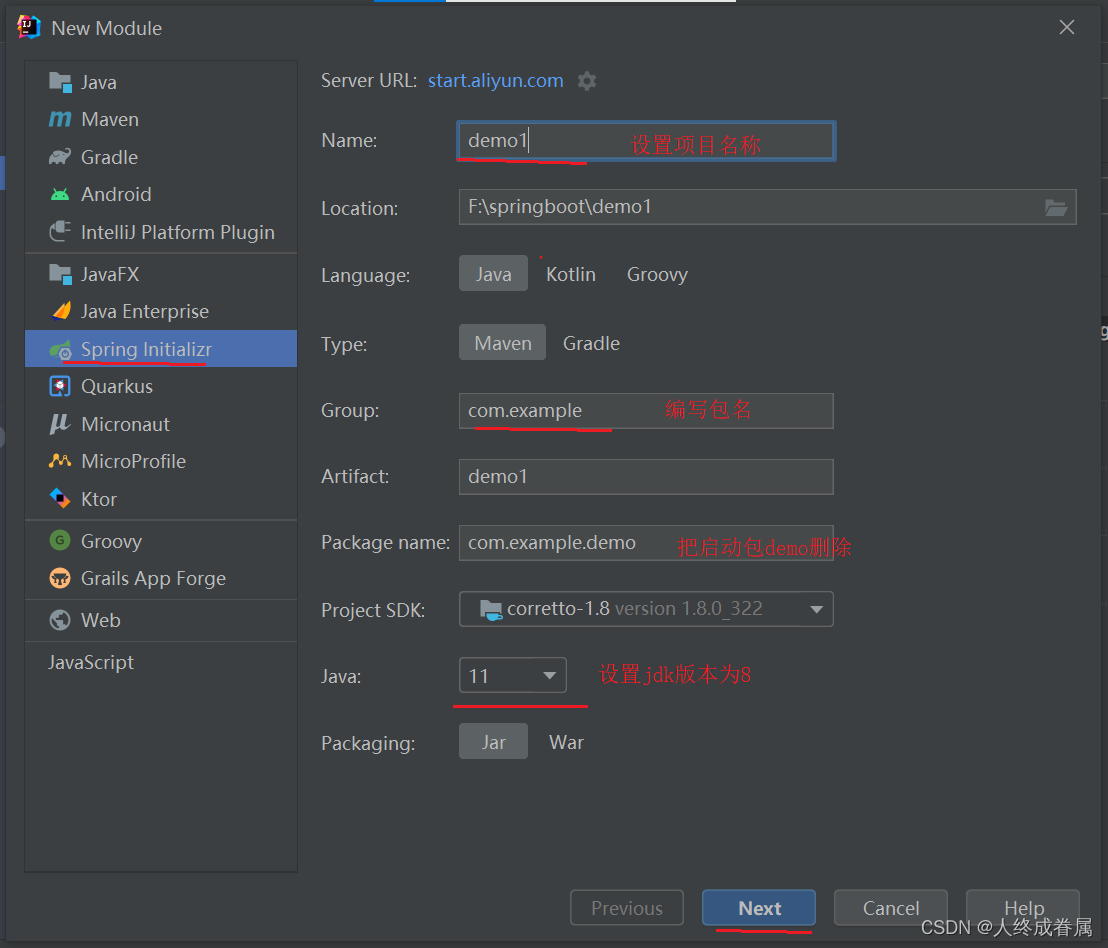Click the Grails App Forge icon

[60, 579]
